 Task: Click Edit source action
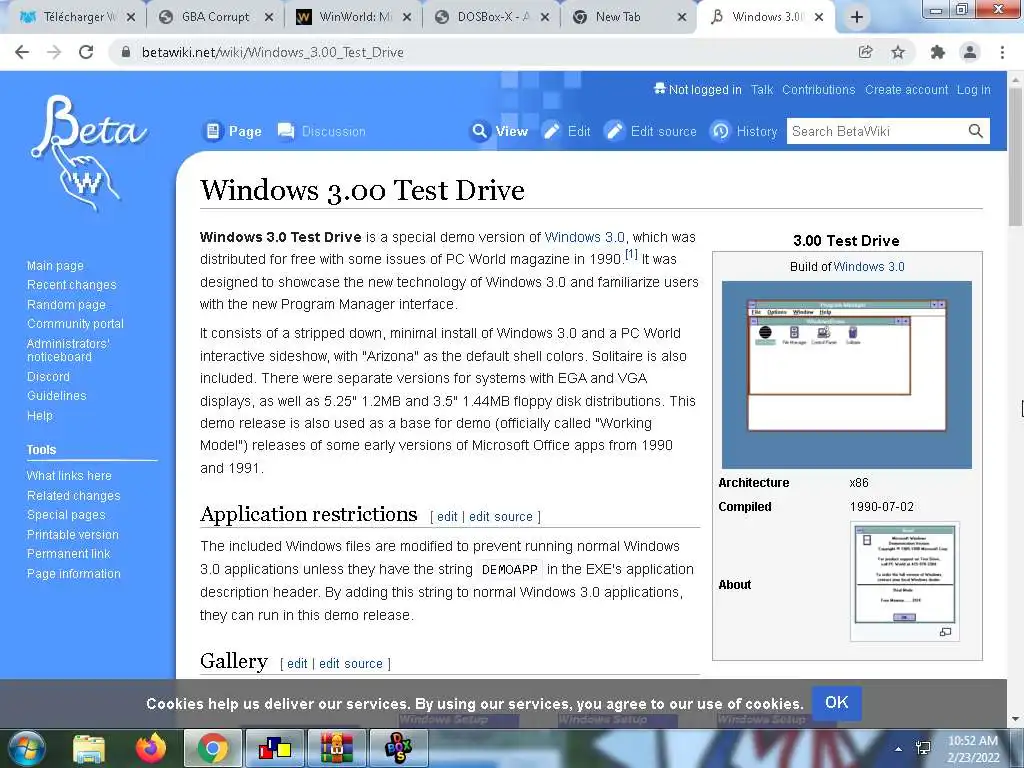point(650,131)
